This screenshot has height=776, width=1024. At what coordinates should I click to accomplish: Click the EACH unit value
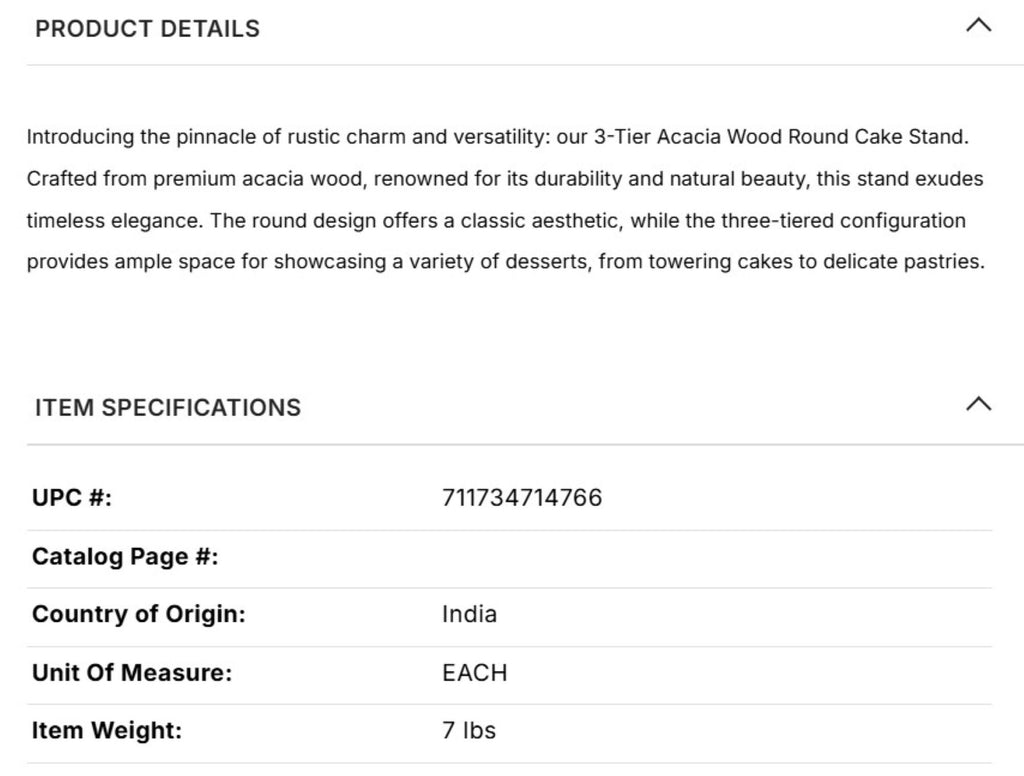474,673
